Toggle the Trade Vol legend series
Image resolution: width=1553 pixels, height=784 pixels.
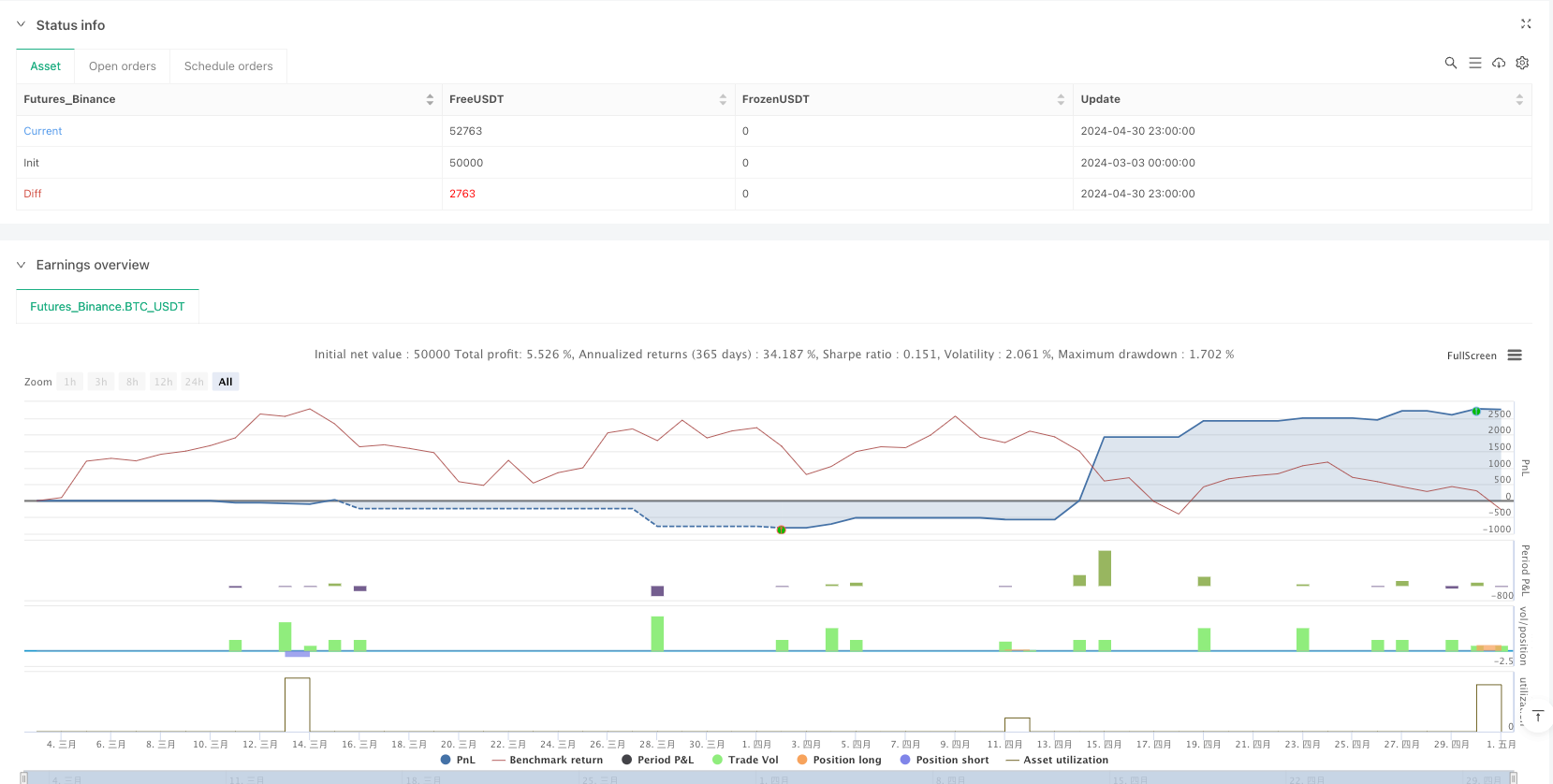745,760
